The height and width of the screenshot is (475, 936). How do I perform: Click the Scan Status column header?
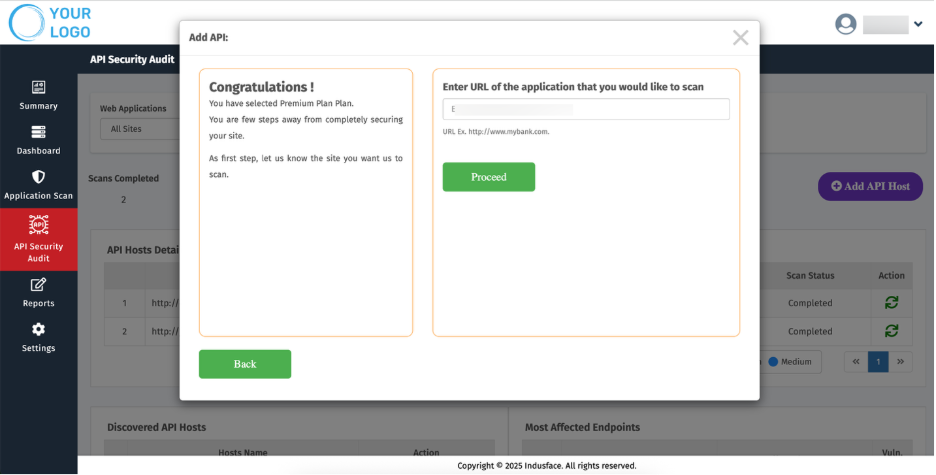coord(810,276)
